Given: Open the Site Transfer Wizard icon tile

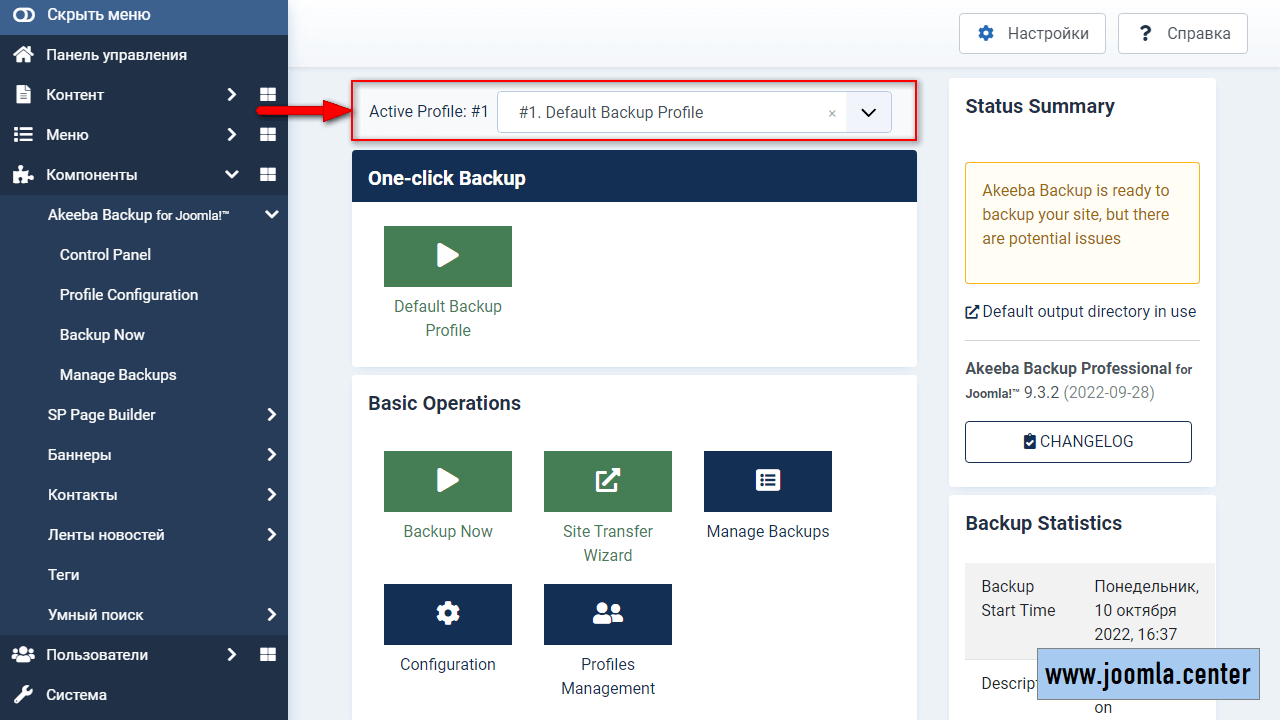Looking at the screenshot, I should (607, 481).
